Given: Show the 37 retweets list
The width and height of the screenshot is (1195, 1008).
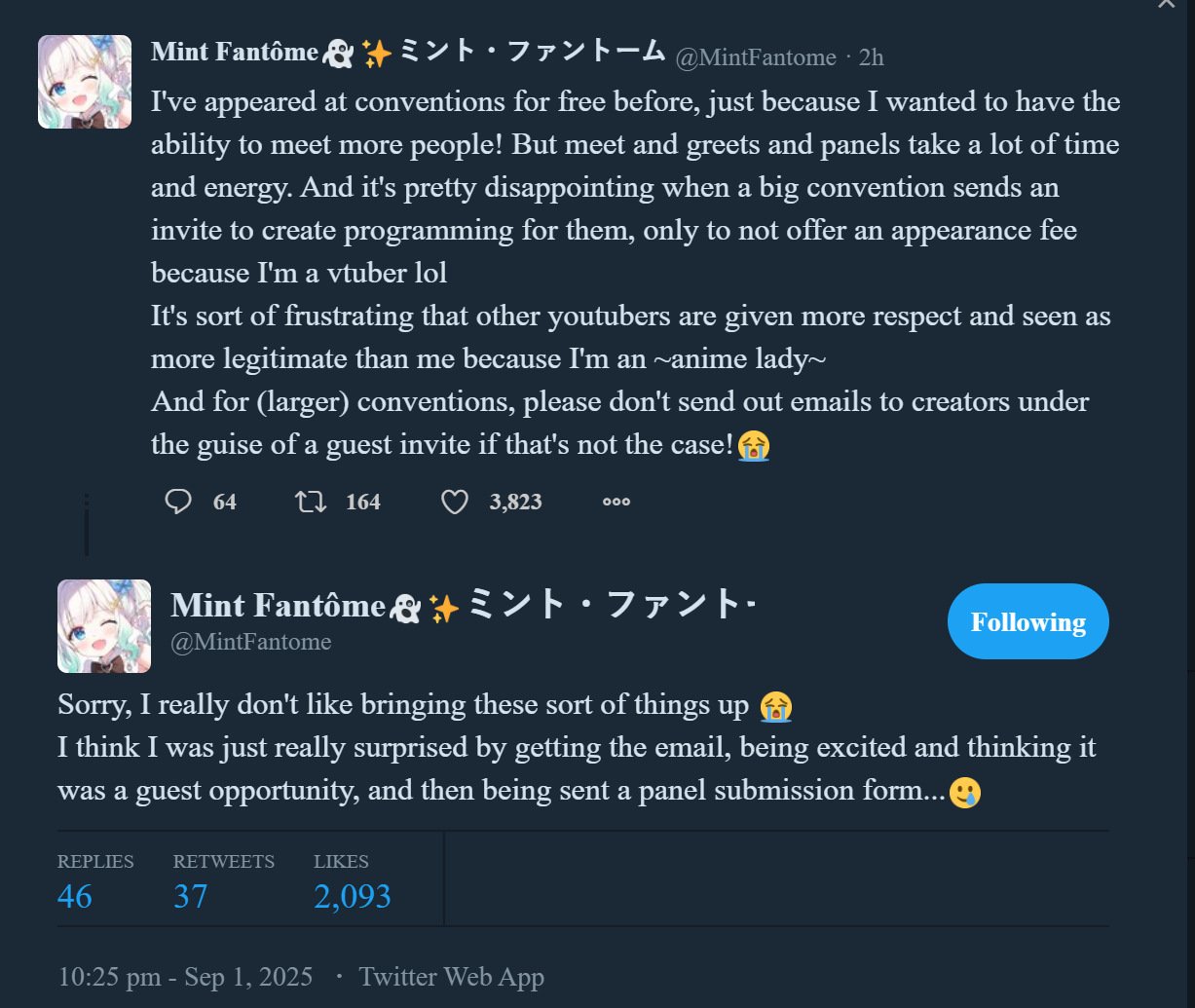Looking at the screenshot, I should (191, 896).
